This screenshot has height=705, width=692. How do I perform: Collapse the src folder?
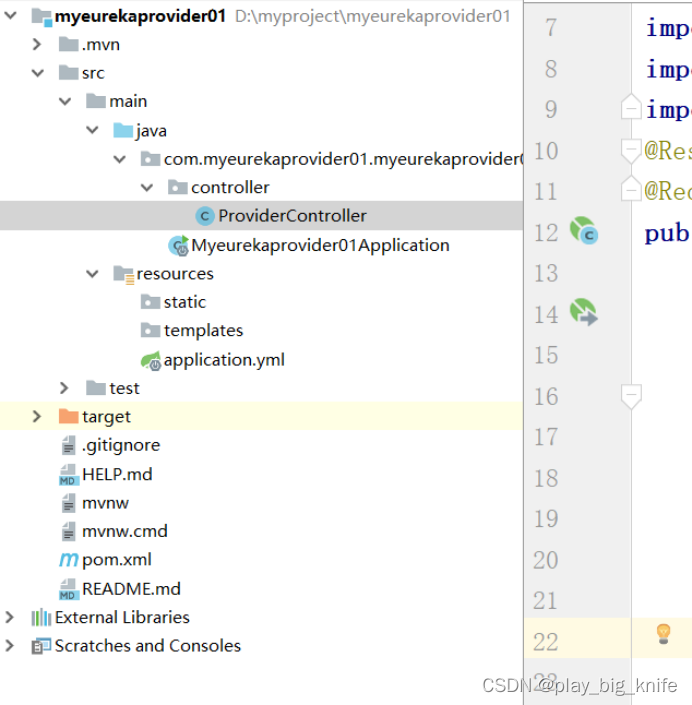38,73
